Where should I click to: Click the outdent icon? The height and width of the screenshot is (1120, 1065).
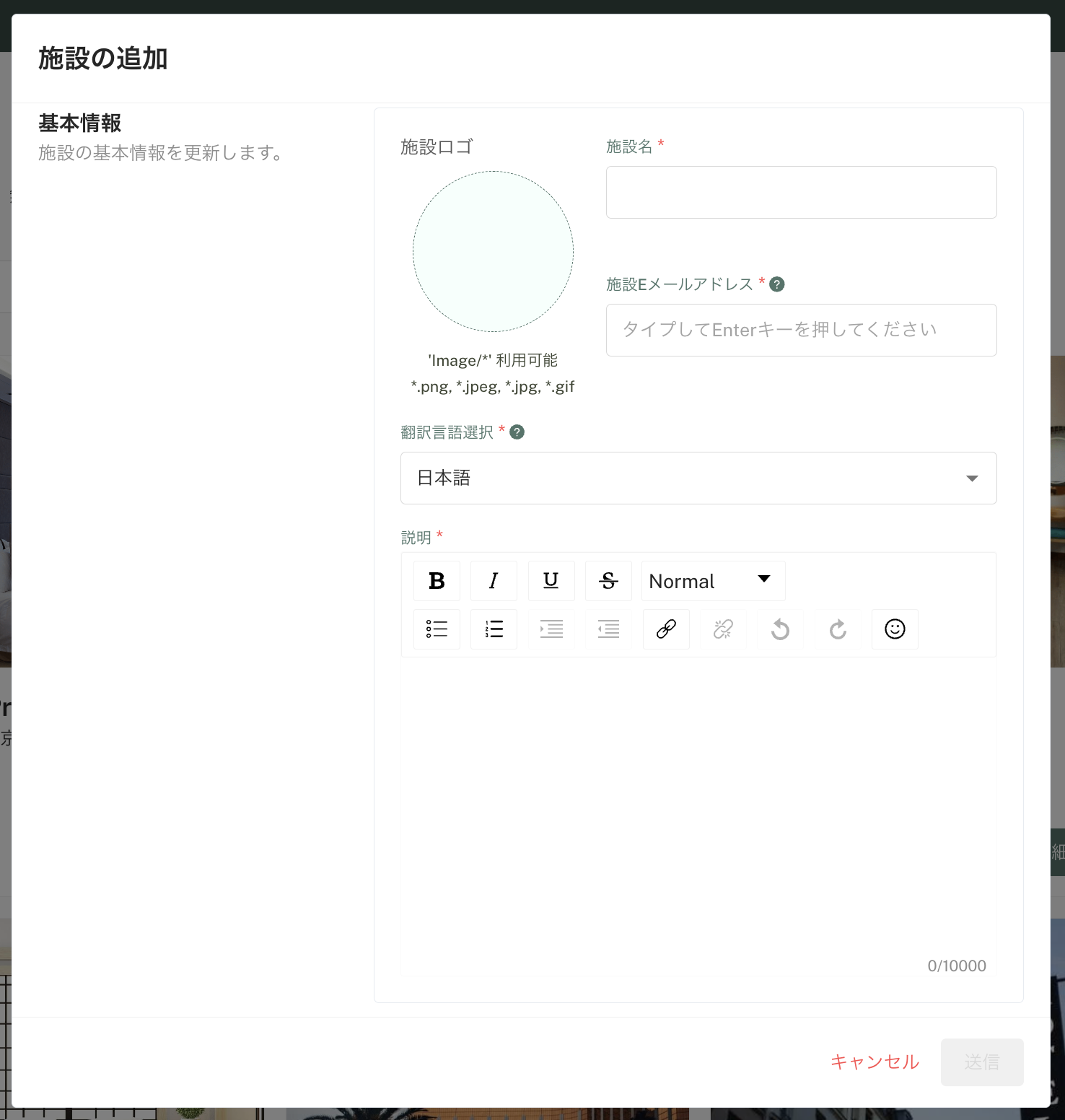point(608,629)
